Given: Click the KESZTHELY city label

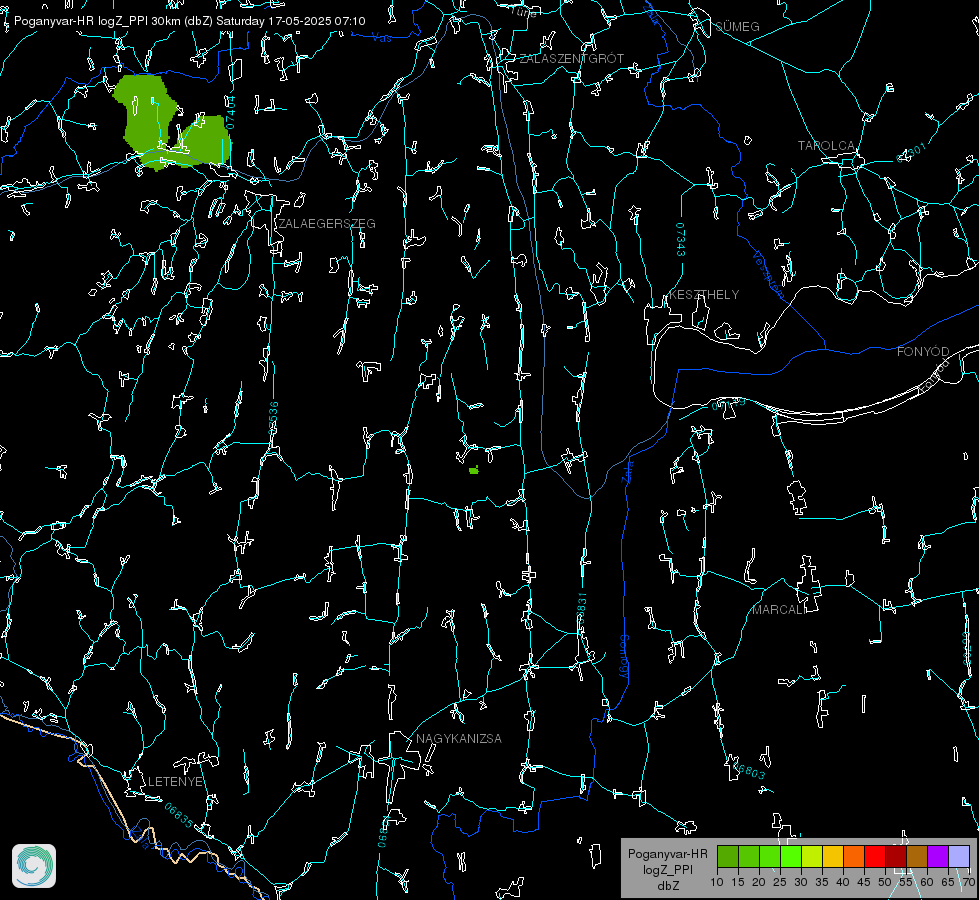Looking at the screenshot, I should pos(704,294).
